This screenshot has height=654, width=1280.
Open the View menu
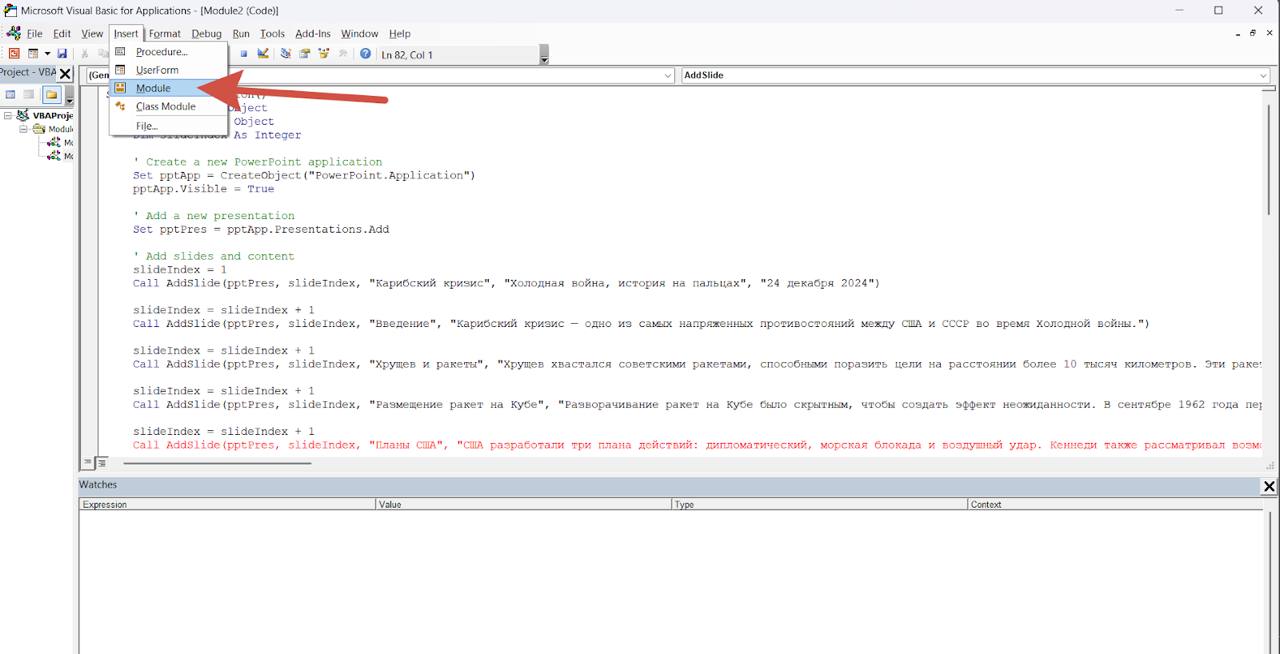tap(92, 33)
